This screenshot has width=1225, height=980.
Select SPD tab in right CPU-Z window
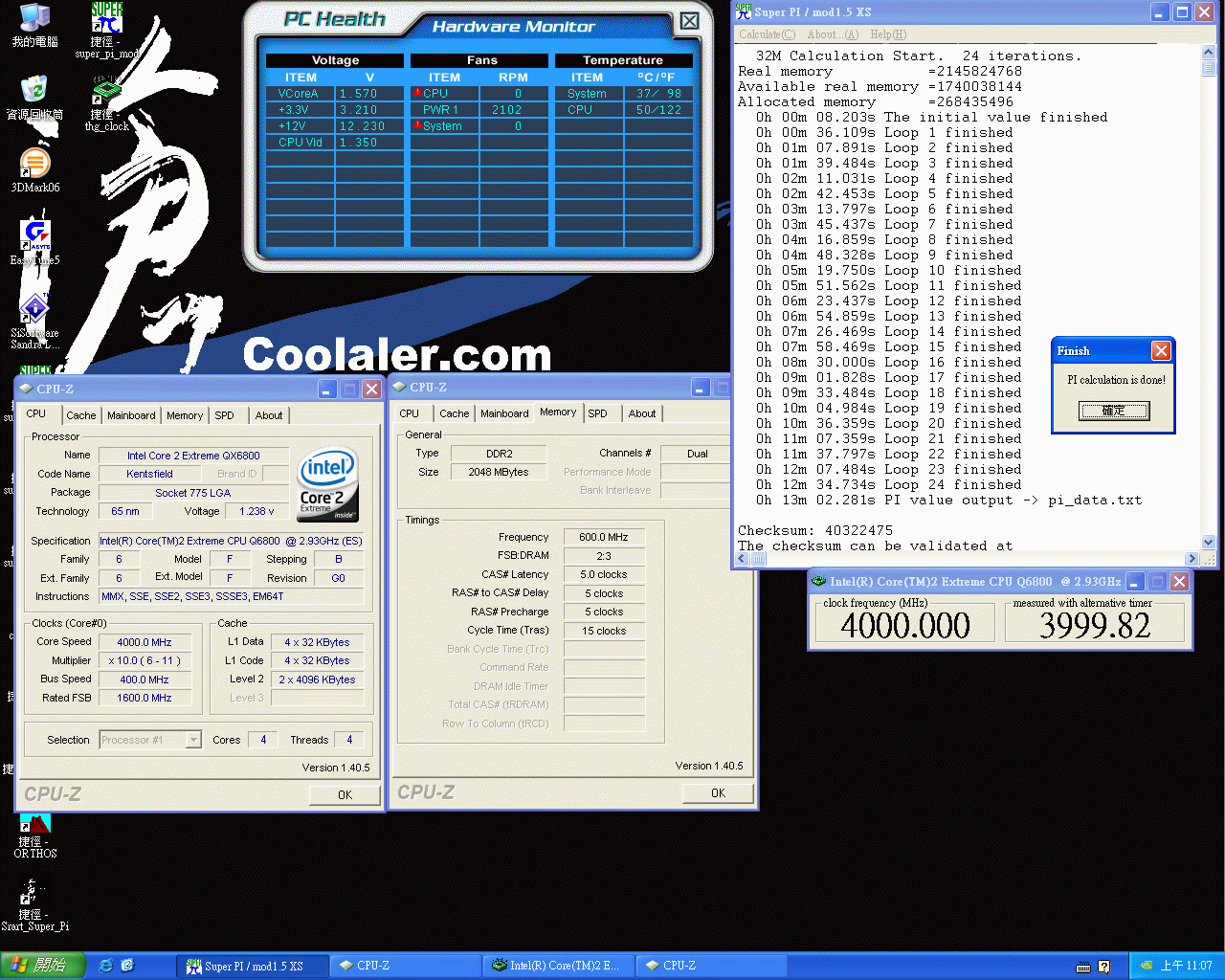[x=598, y=413]
